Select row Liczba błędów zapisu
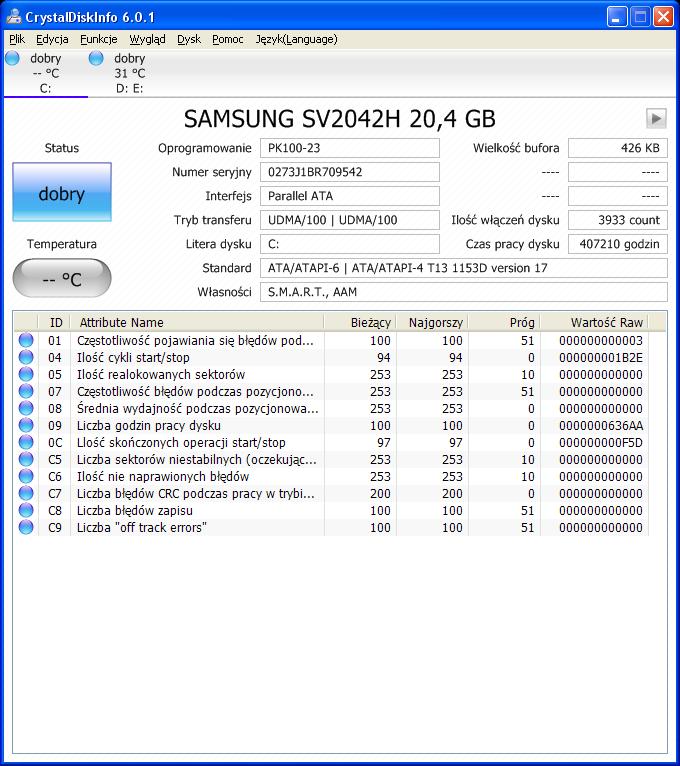 [332, 511]
